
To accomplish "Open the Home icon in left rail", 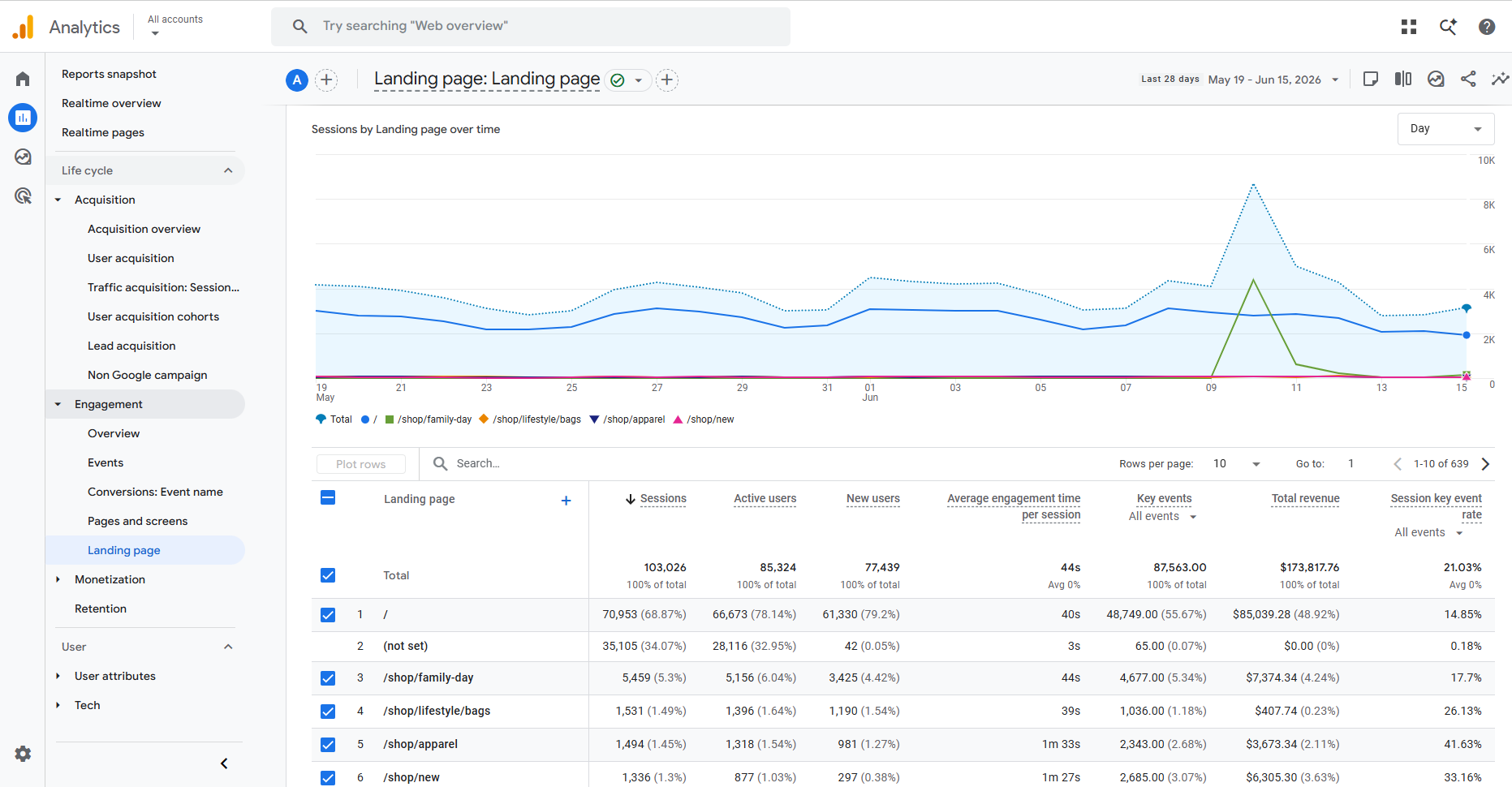I will coord(23,79).
